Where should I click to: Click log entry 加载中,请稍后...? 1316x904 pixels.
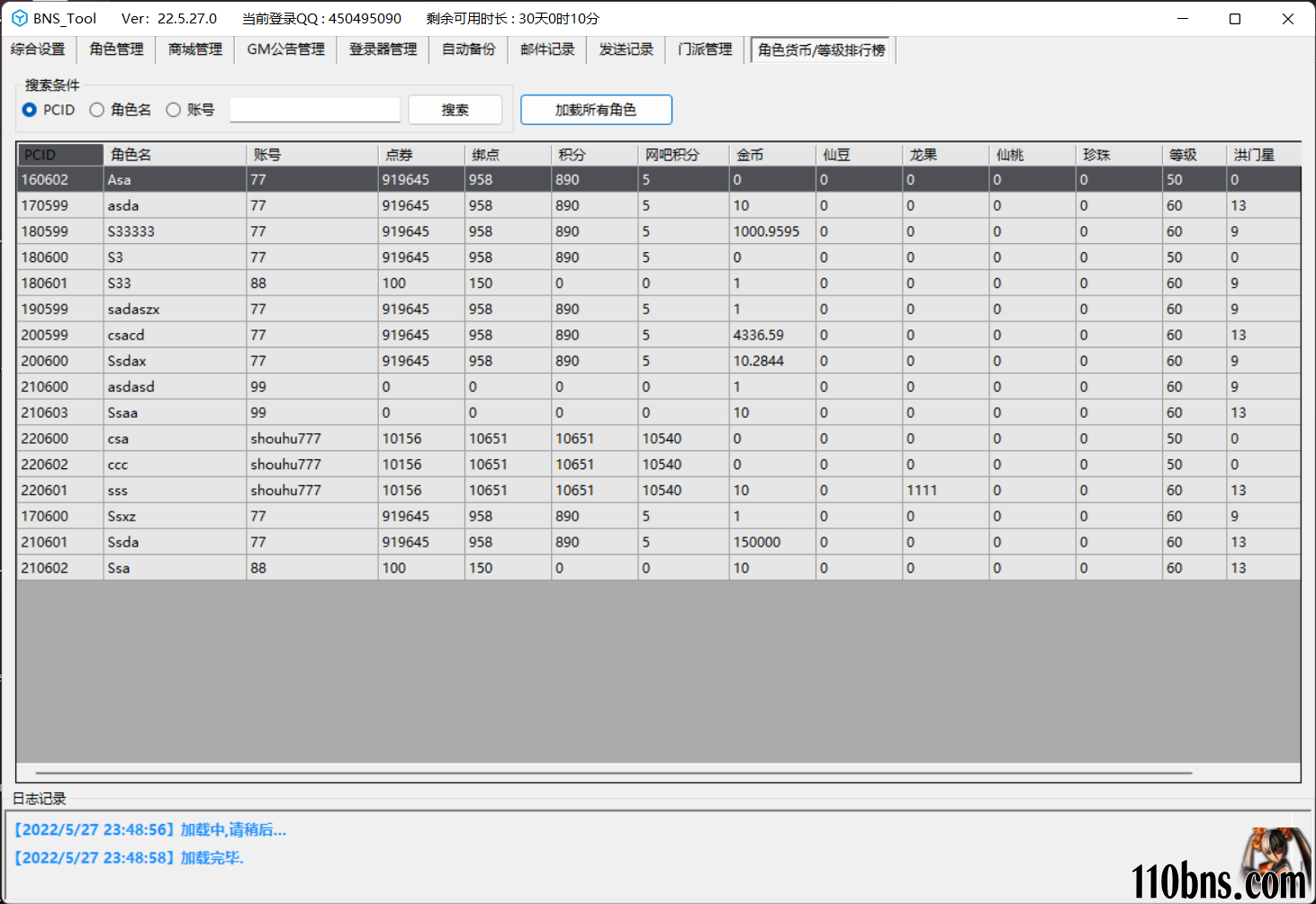click(150, 830)
